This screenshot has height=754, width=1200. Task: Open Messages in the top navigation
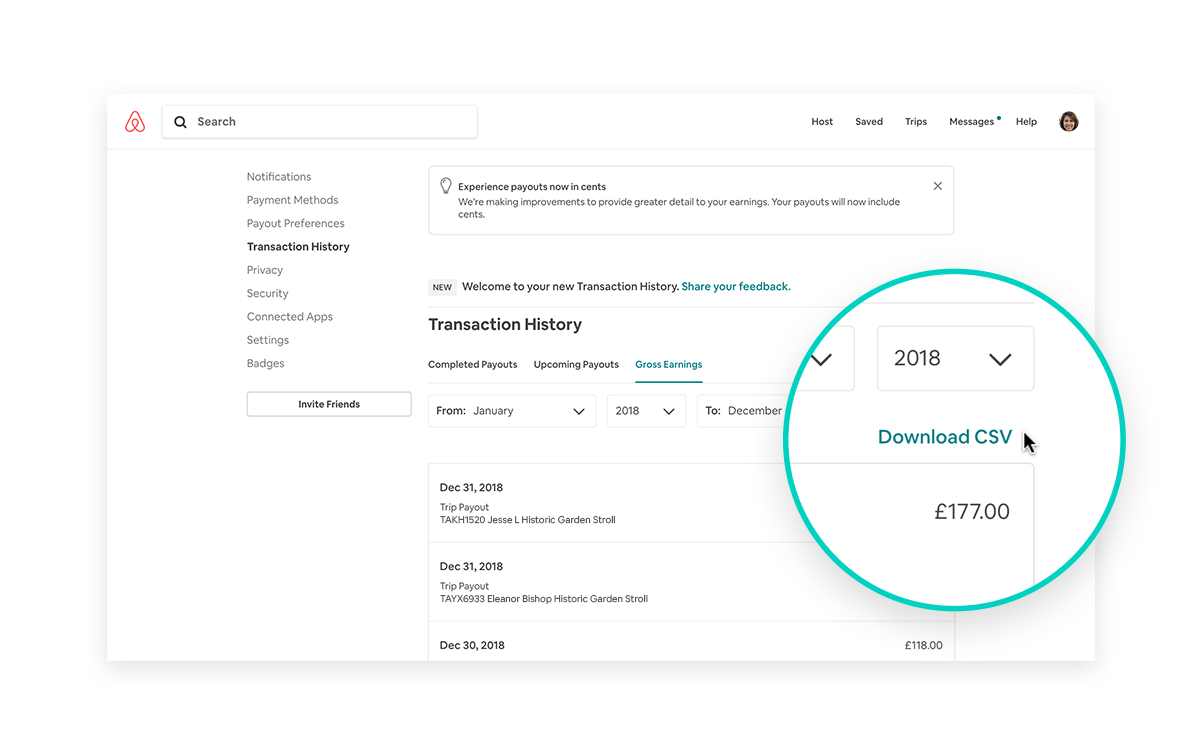pos(971,122)
